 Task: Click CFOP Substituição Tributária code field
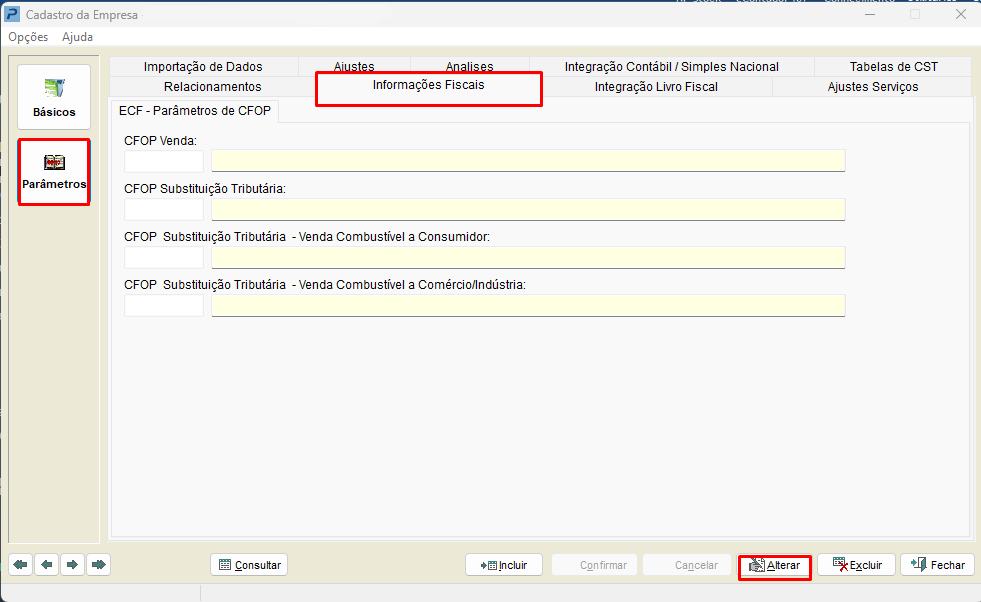pos(164,209)
